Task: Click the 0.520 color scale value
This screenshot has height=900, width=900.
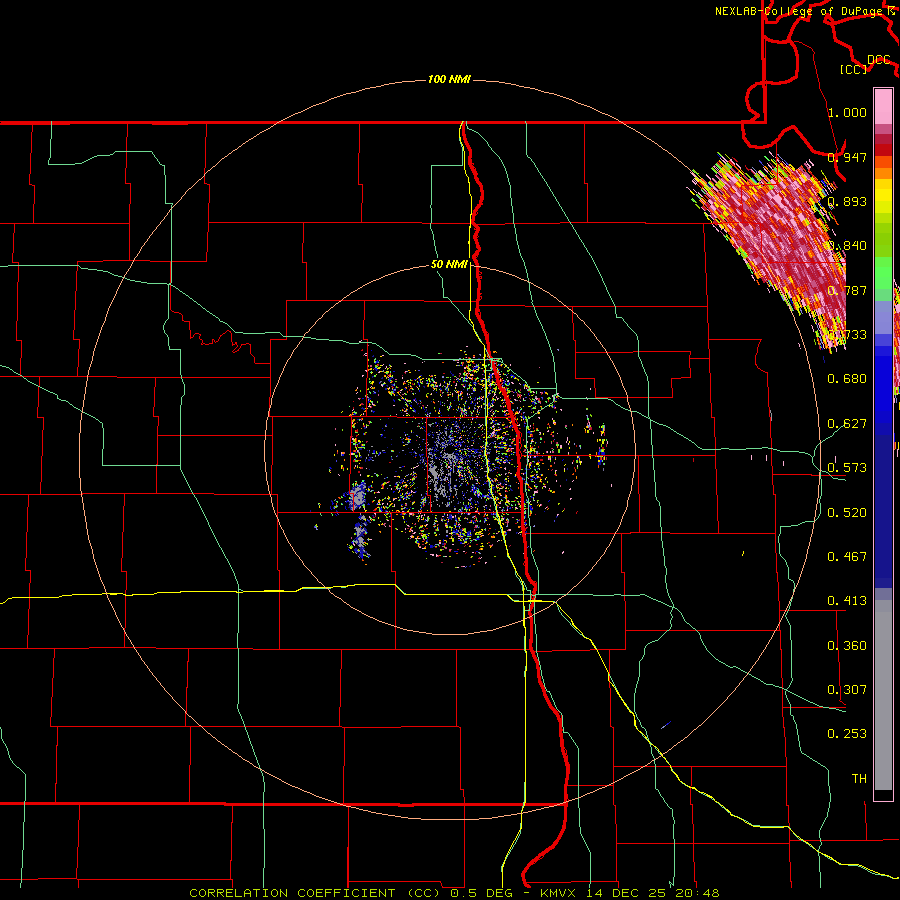Action: click(x=847, y=513)
